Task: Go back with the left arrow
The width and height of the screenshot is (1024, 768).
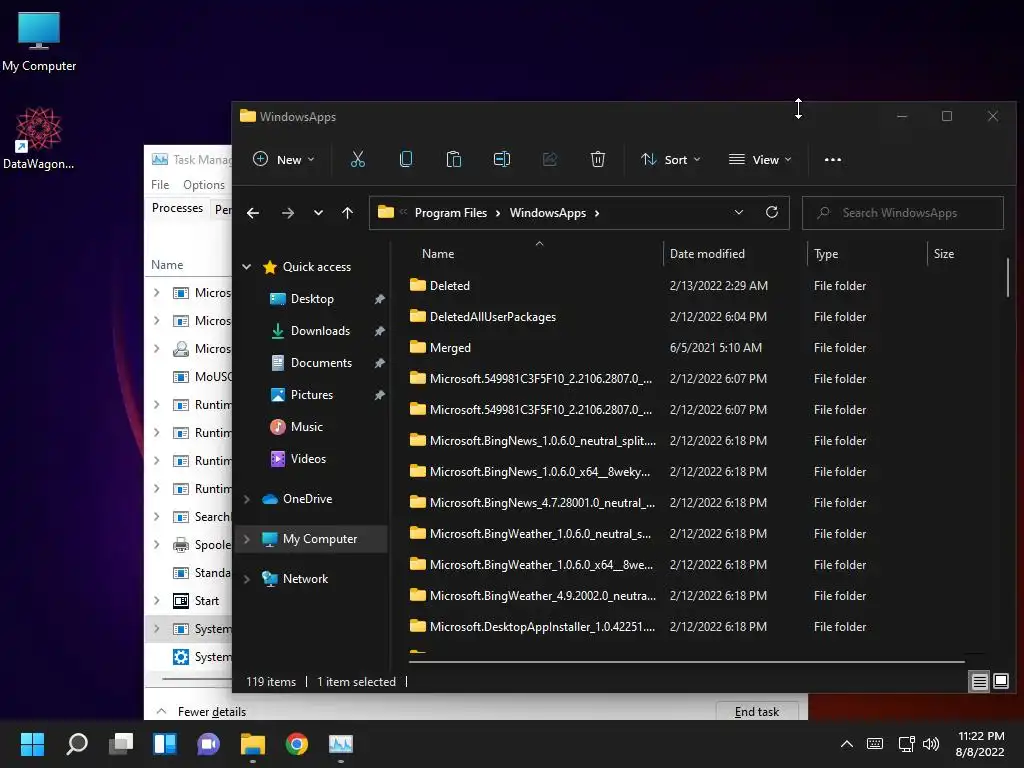Action: pyautogui.click(x=253, y=213)
